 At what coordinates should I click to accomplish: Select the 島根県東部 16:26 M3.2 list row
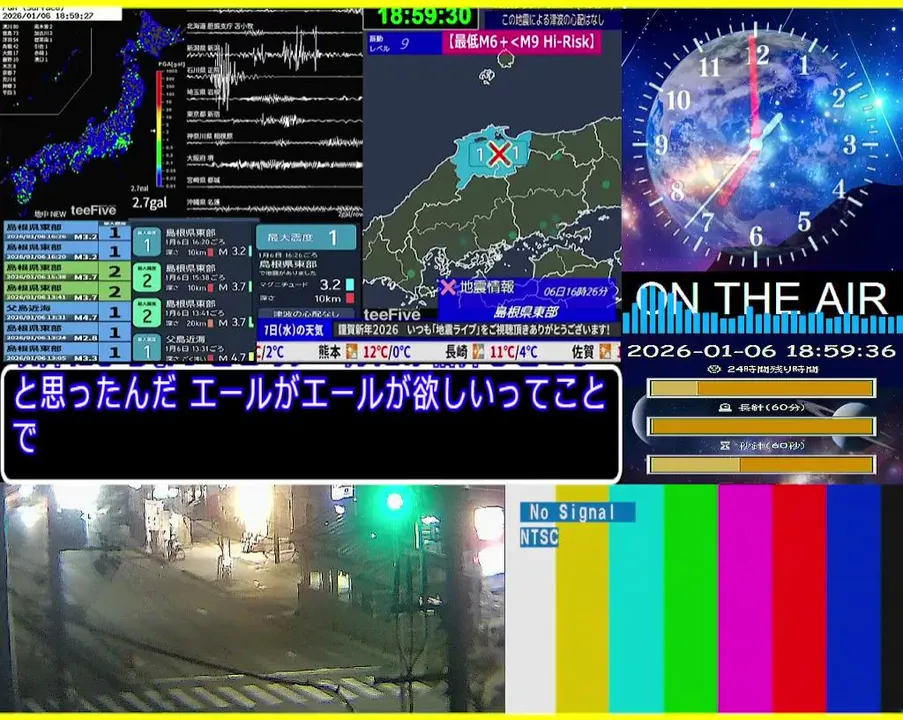click(x=67, y=232)
